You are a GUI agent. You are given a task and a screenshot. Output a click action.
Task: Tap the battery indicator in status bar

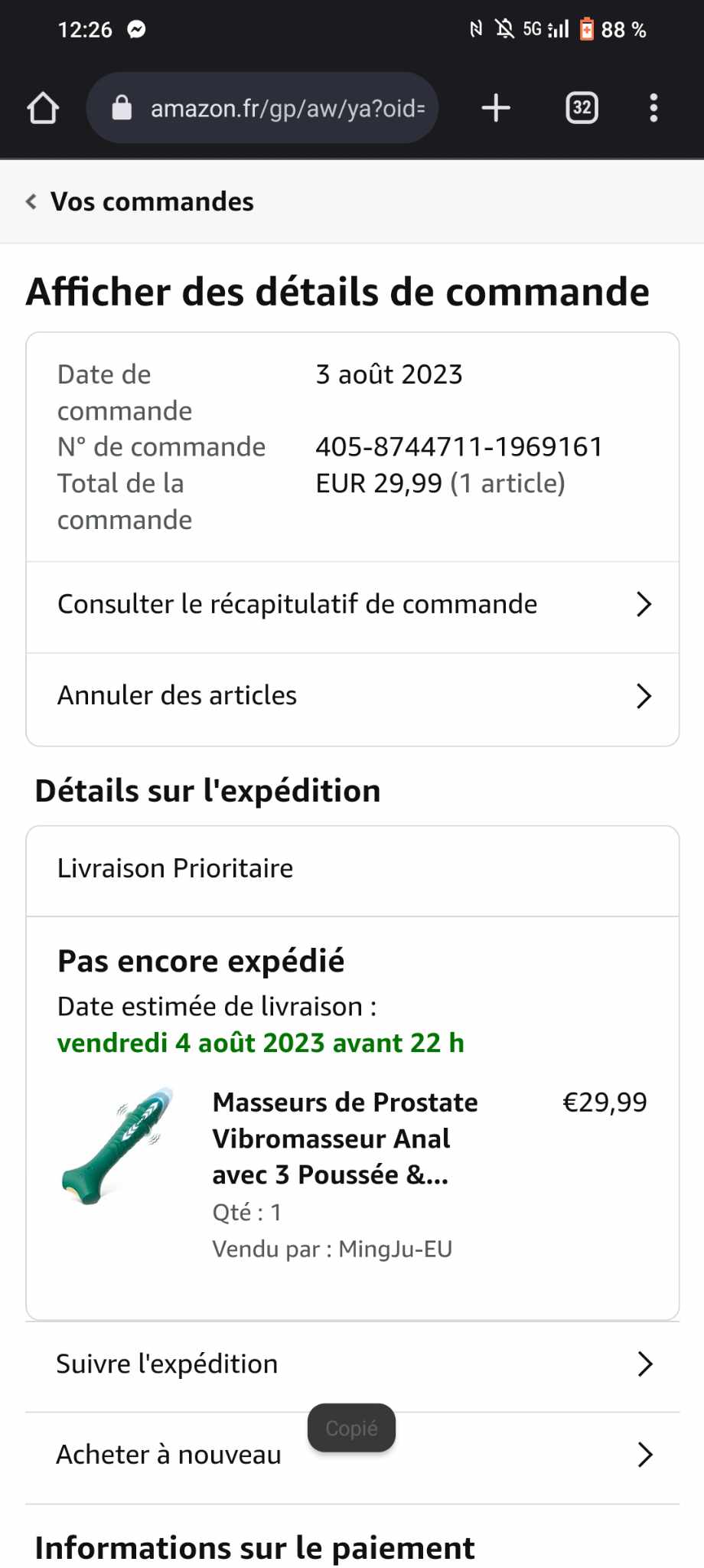(587, 30)
